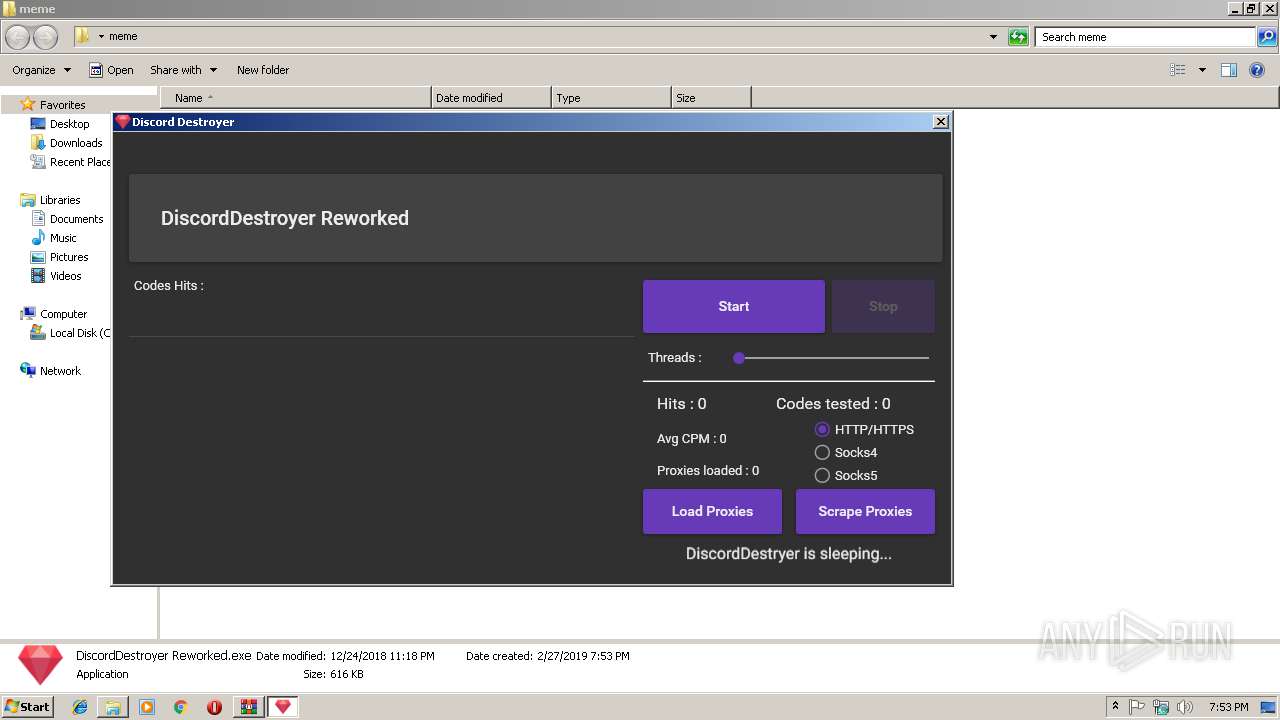Adjust the Threads slider handle
The width and height of the screenshot is (1280, 720).
pyautogui.click(x=739, y=358)
